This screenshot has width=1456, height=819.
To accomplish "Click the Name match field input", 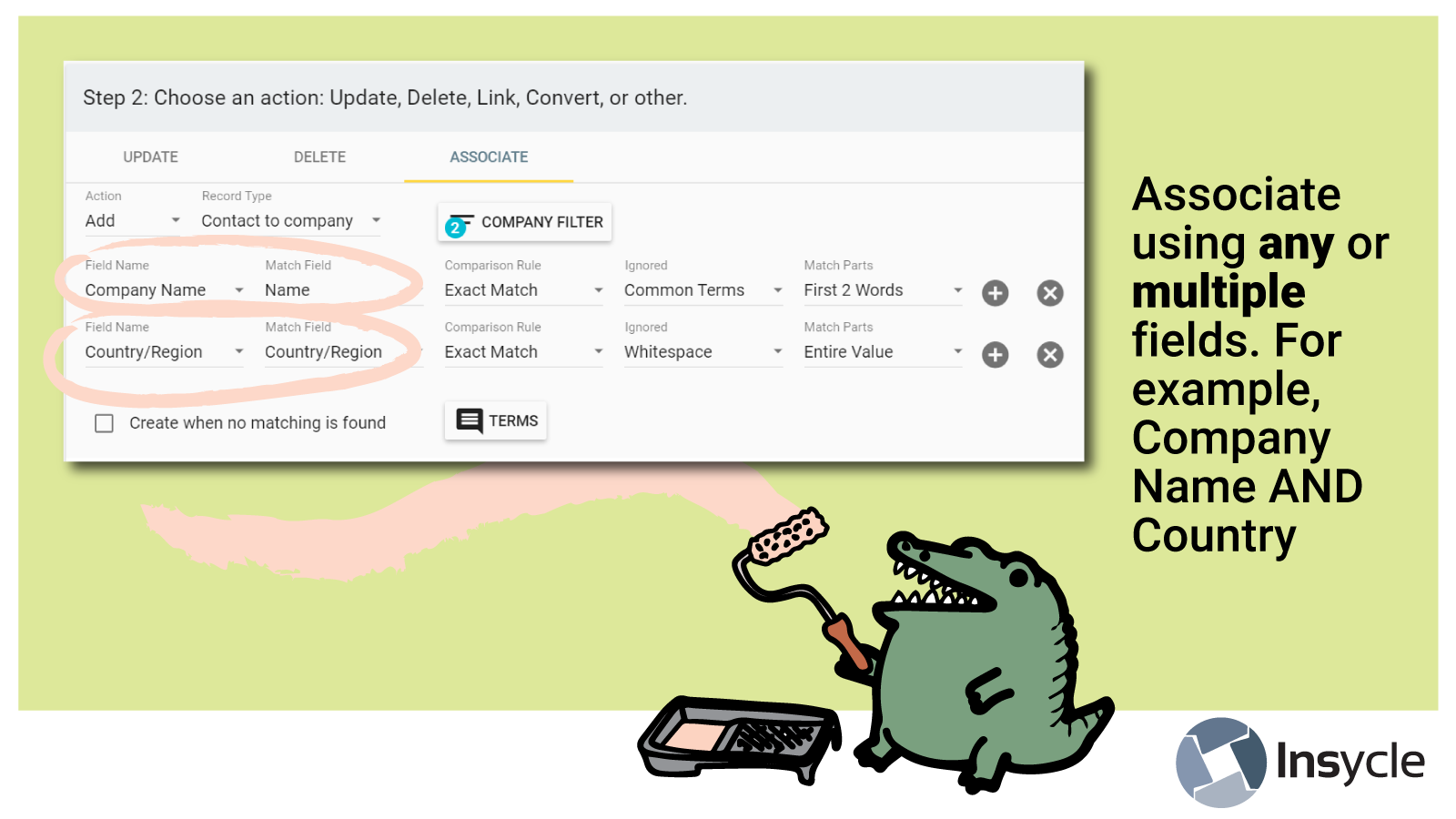I will point(341,290).
